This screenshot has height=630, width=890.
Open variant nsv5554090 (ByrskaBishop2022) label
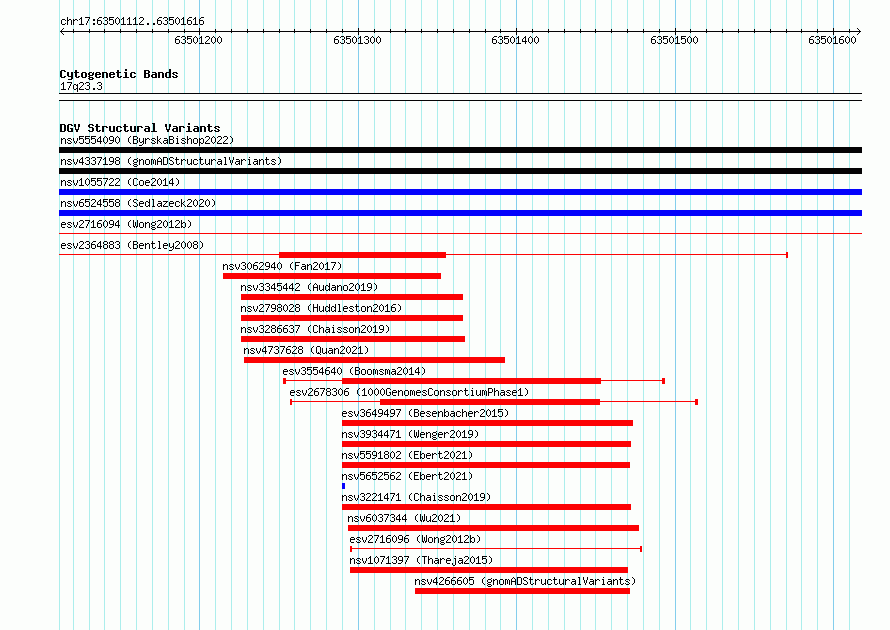coord(147,140)
